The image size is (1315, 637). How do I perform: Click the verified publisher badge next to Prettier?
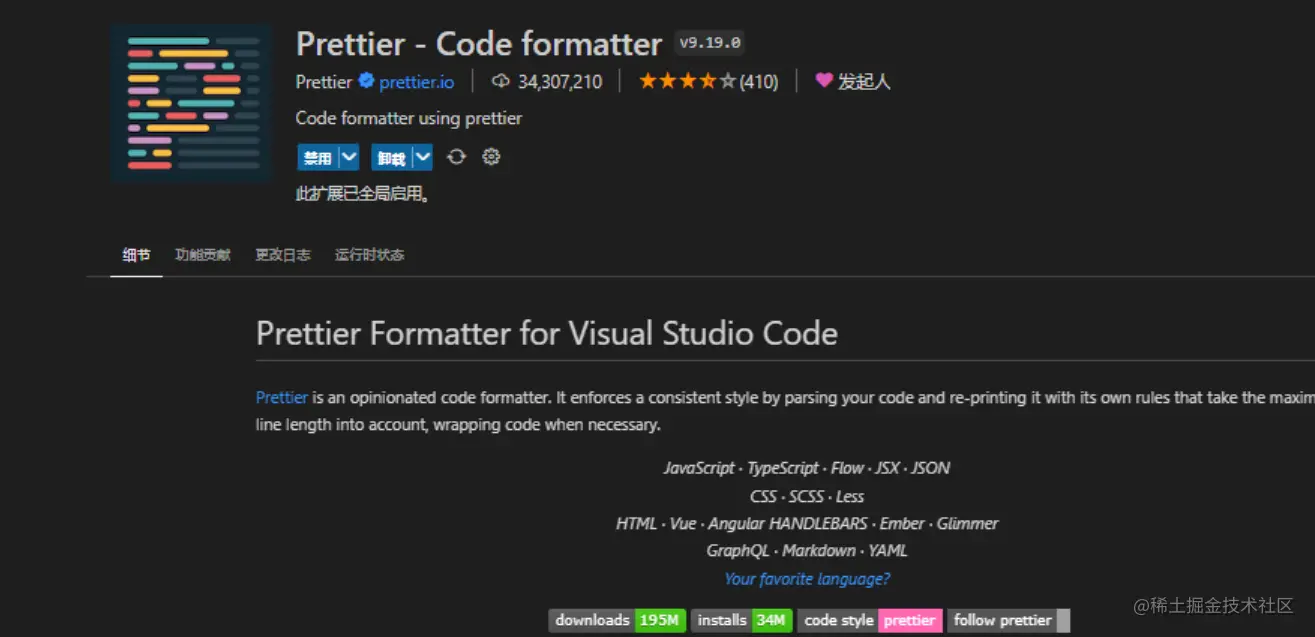click(x=367, y=81)
